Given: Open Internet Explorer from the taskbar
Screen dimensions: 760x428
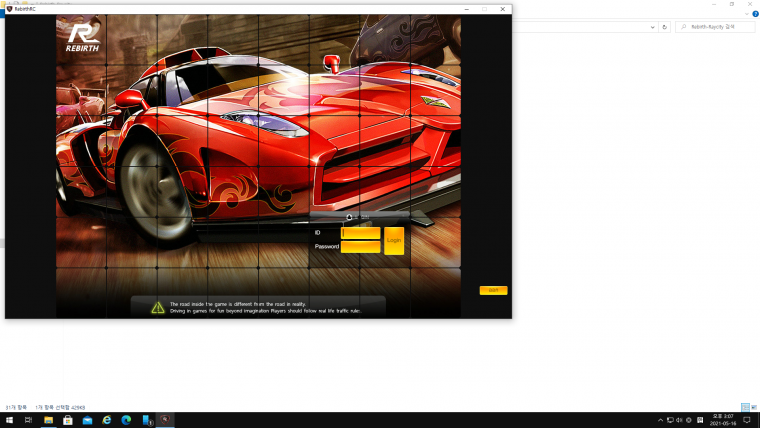Looking at the screenshot, I should [107, 420].
